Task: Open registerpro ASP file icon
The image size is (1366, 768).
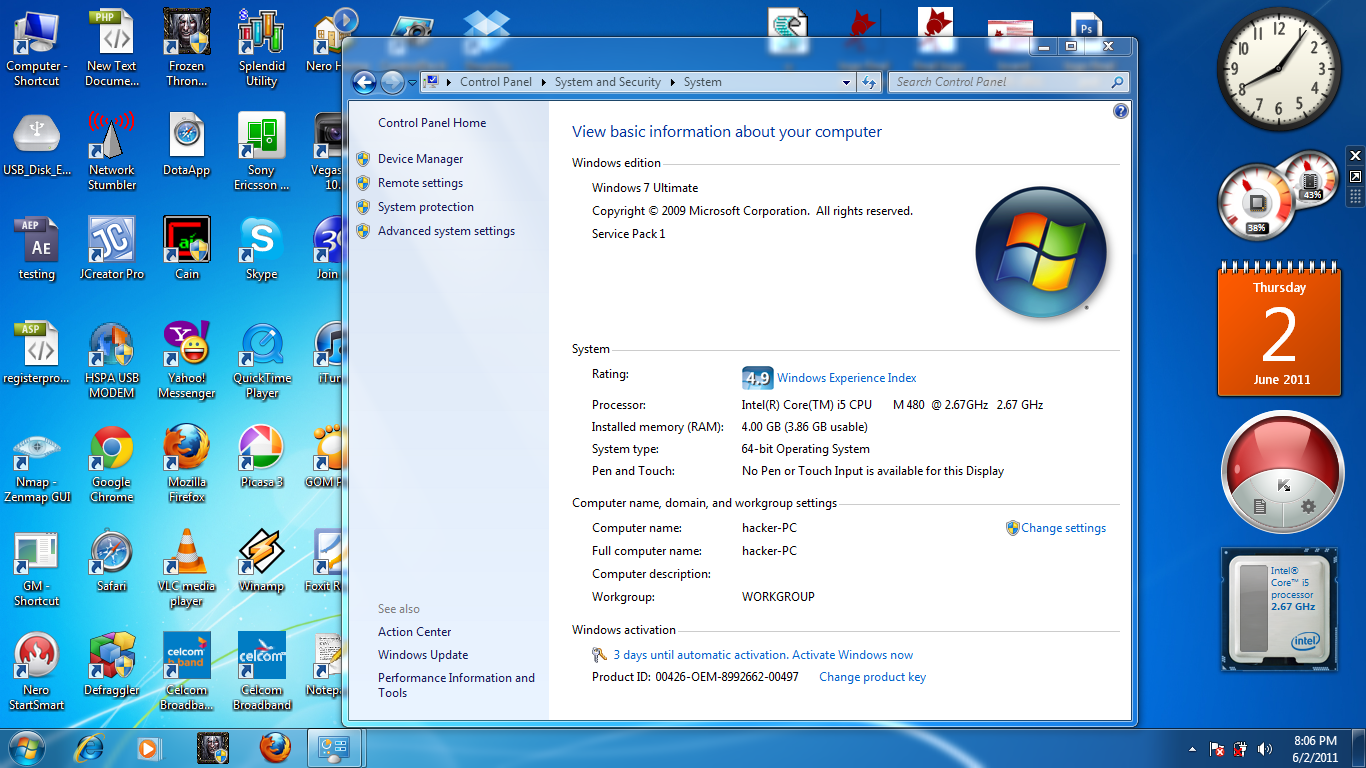Action: point(37,353)
